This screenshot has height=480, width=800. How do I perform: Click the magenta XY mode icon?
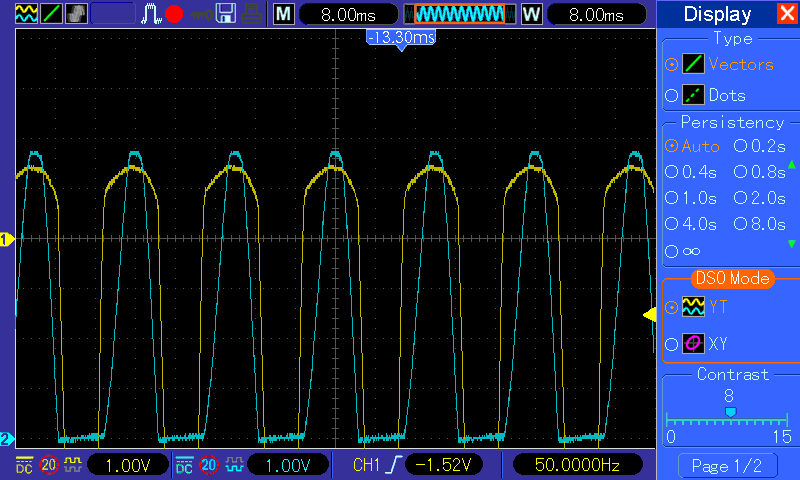(693, 343)
